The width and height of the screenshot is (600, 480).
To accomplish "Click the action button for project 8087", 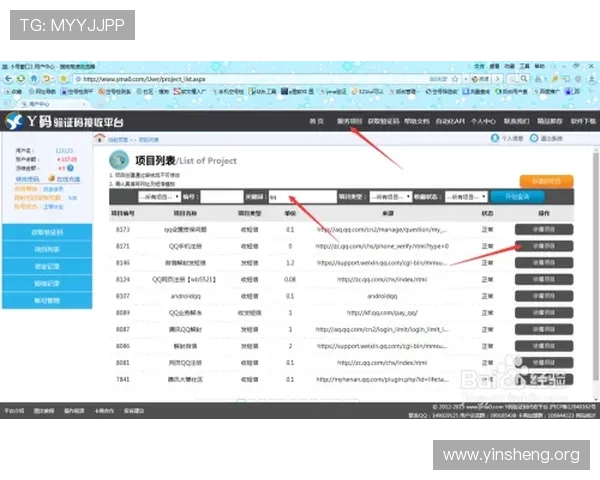I will click(544, 329).
